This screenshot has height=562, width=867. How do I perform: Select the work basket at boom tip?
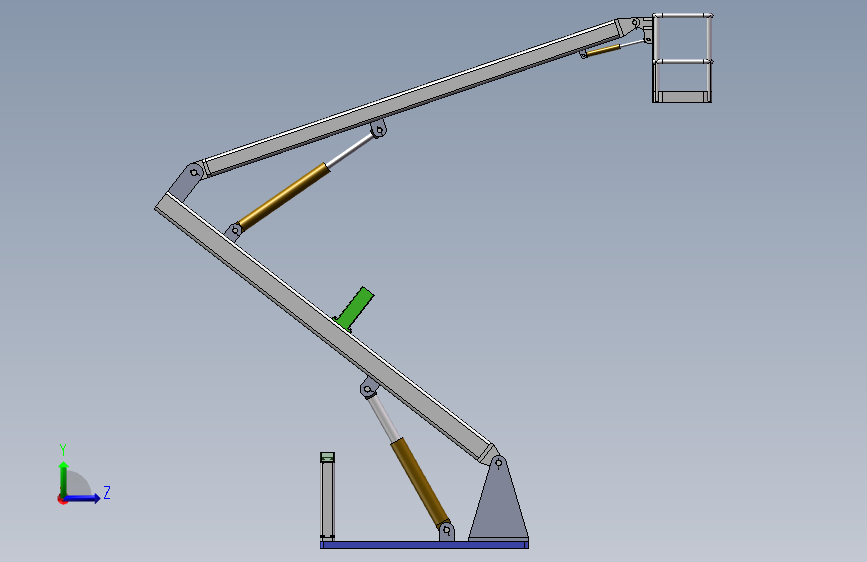pyautogui.click(x=682, y=58)
